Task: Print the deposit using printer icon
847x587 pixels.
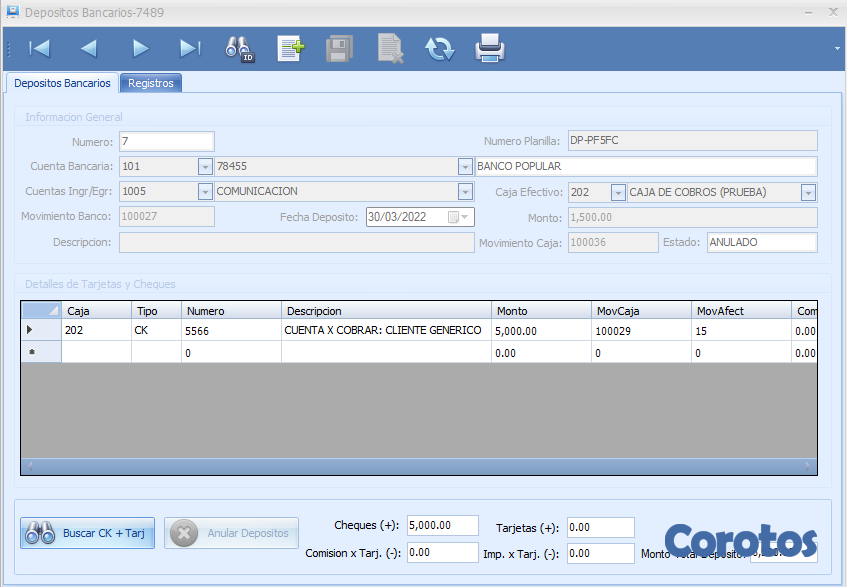Action: (x=490, y=48)
